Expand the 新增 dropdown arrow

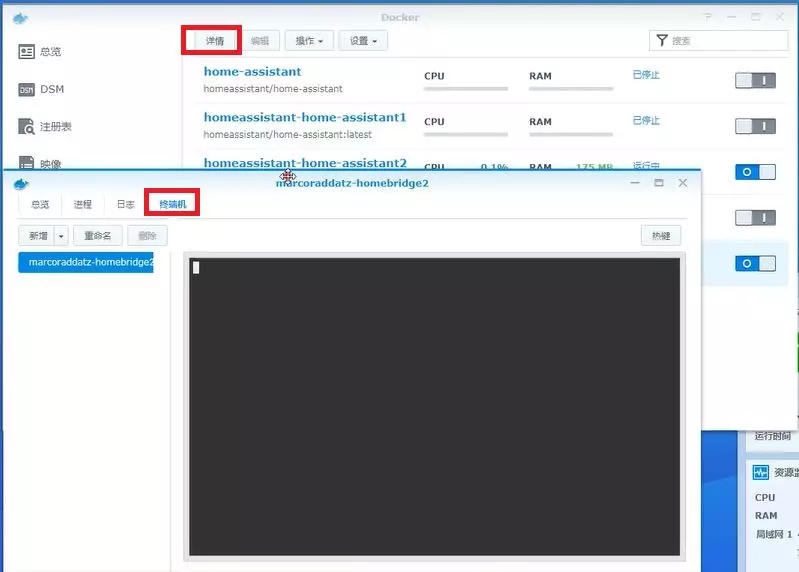[x=61, y=236]
